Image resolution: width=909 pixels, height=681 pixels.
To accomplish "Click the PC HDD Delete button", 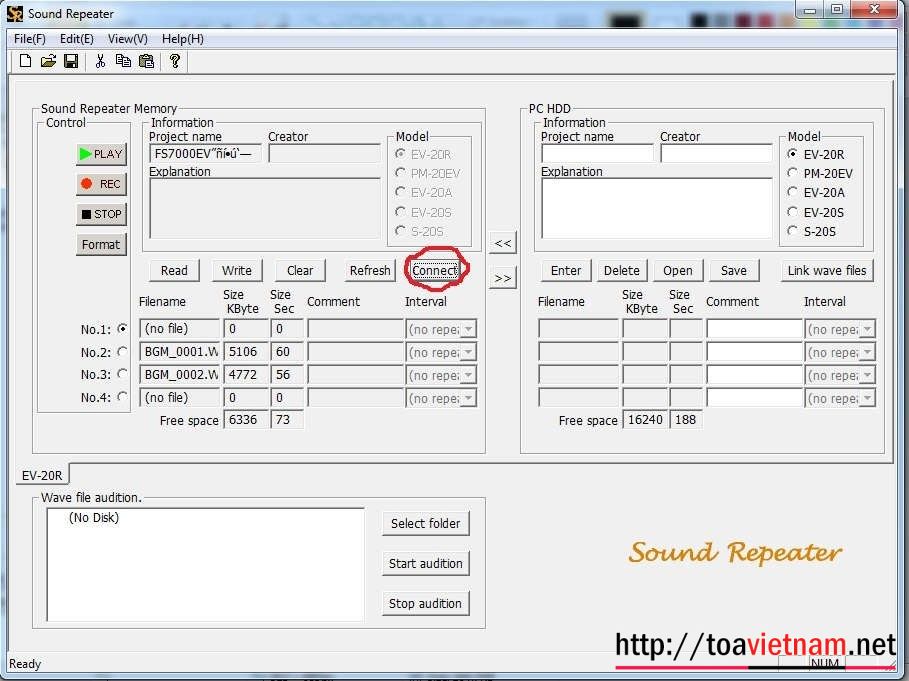I will tap(621, 271).
